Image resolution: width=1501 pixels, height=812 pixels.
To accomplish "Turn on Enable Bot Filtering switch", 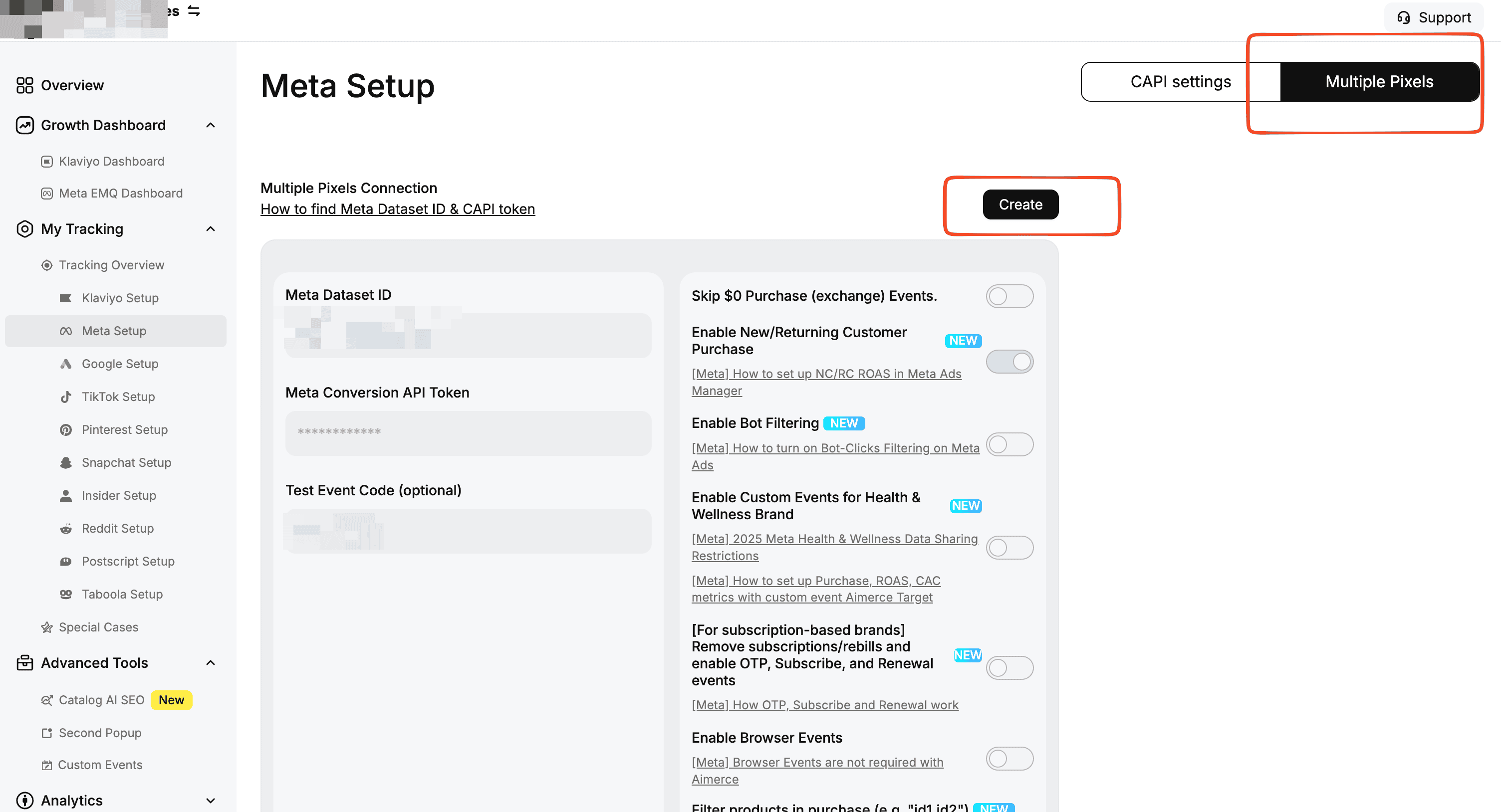I will pyautogui.click(x=1009, y=445).
